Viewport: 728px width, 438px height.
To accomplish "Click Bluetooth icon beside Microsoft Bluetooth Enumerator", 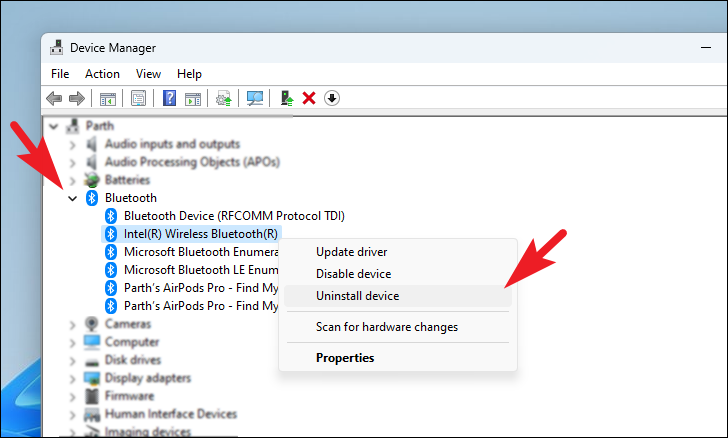I will coord(110,252).
